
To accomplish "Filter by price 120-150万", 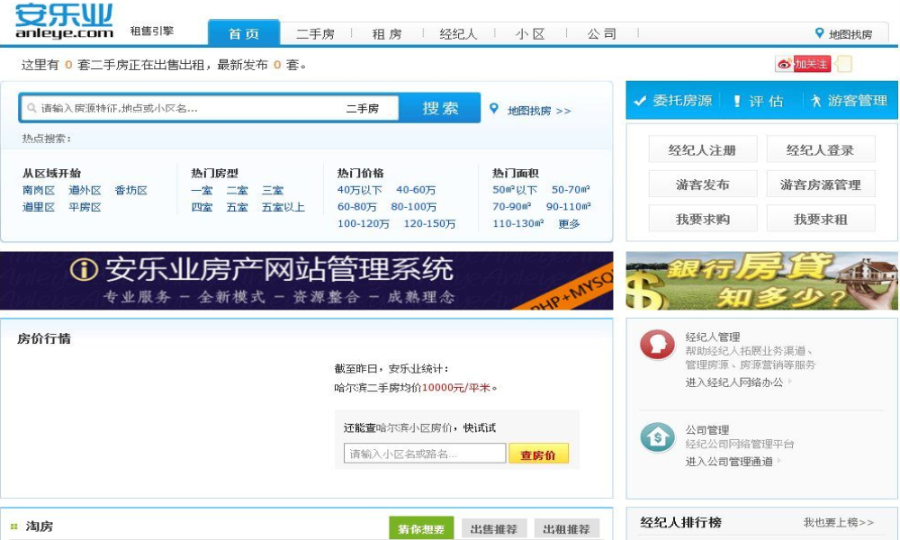I will pyautogui.click(x=429, y=224).
